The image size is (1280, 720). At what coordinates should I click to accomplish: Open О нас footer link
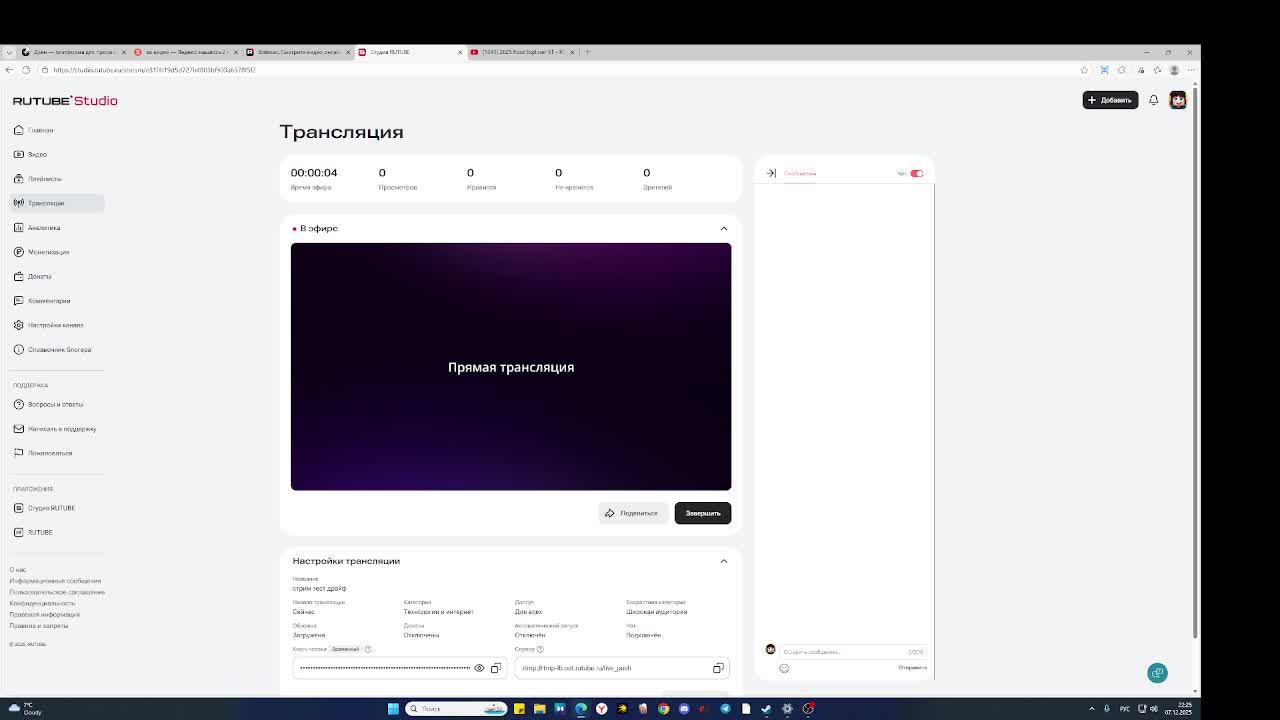tap(17, 570)
